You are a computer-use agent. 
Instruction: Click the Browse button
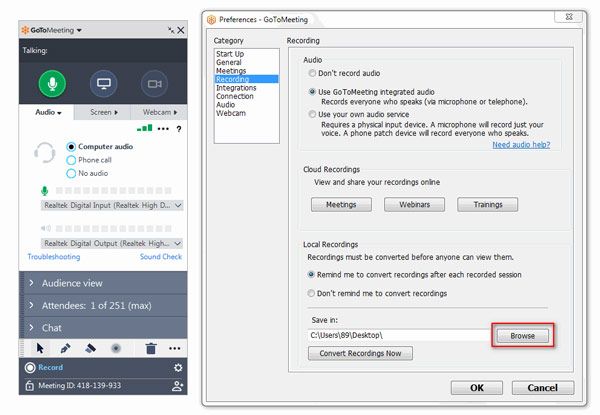click(x=522, y=336)
